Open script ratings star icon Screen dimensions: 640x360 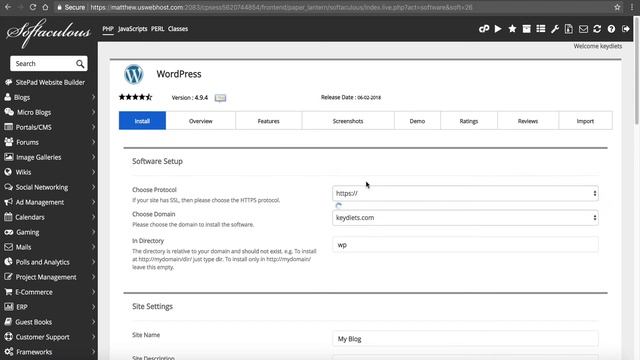[x=512, y=29]
